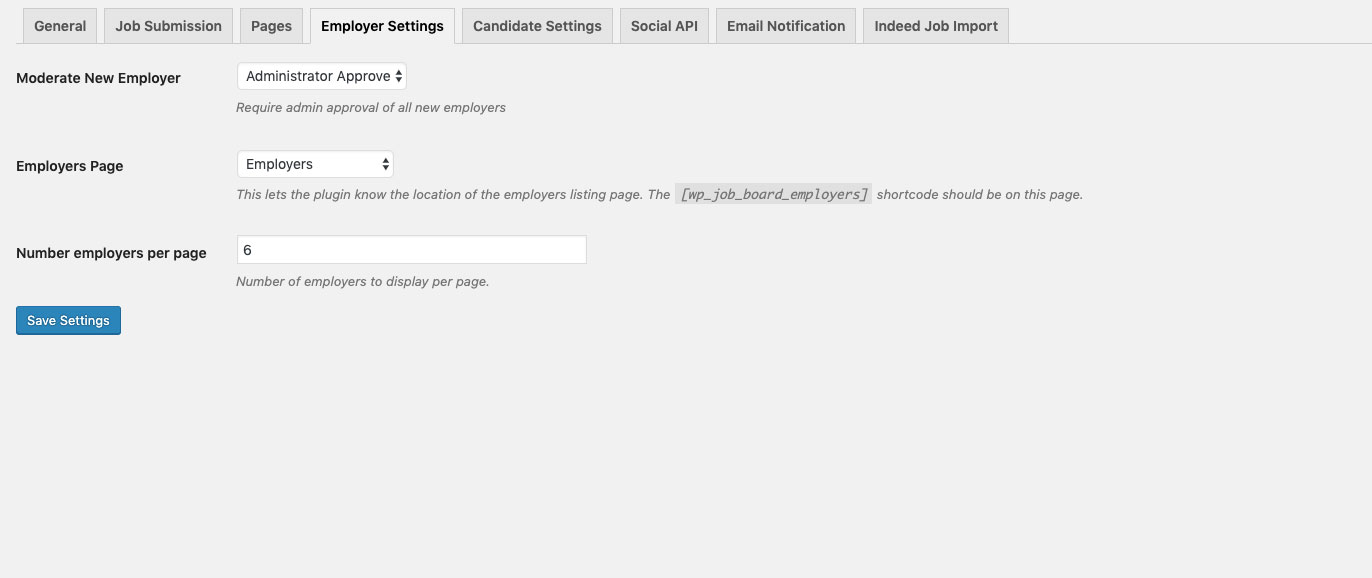
Task: Click the 'Require admin approval' description text
Action: tap(370, 107)
